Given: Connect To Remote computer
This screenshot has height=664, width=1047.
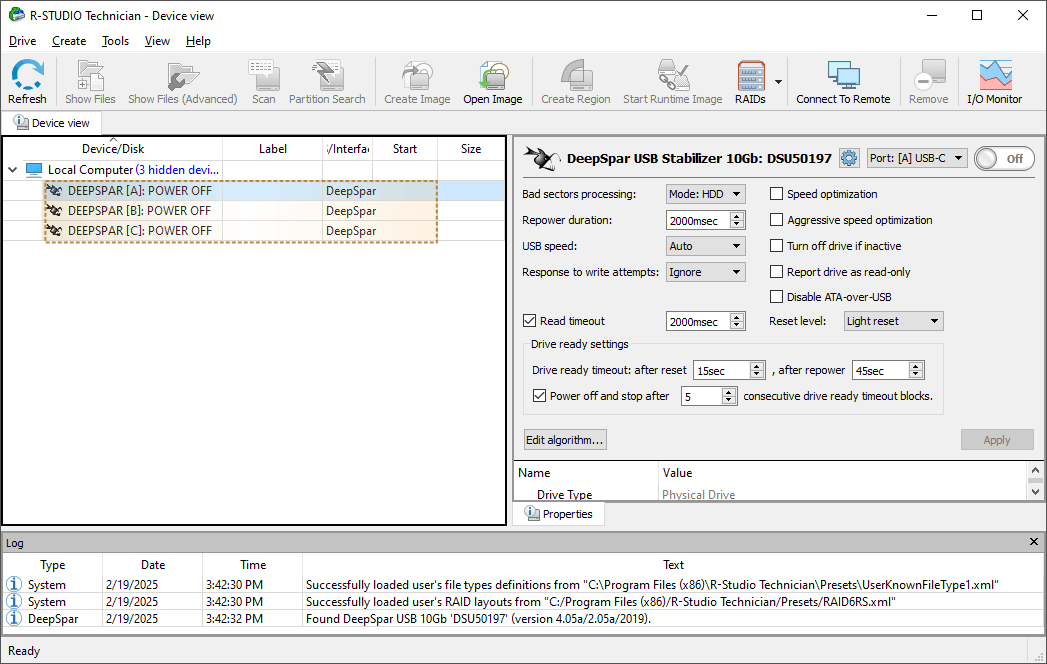Looking at the screenshot, I should (x=843, y=81).
